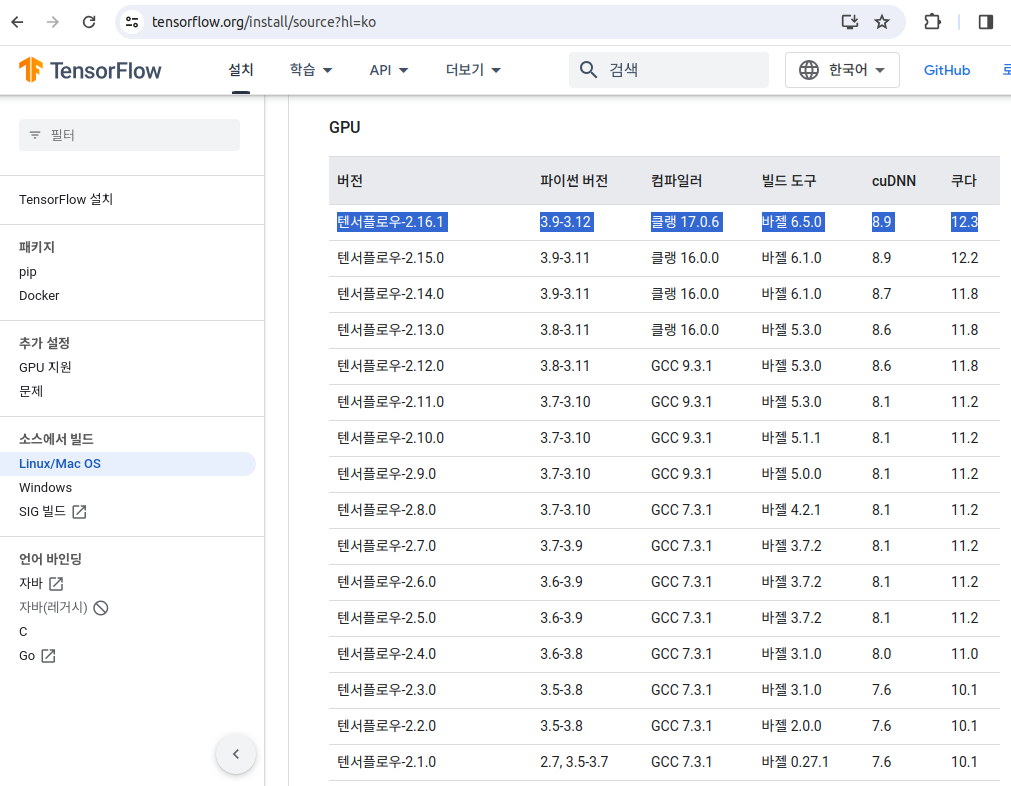Click the 텐서플로우-2.10.0 cell

[x=391, y=438]
